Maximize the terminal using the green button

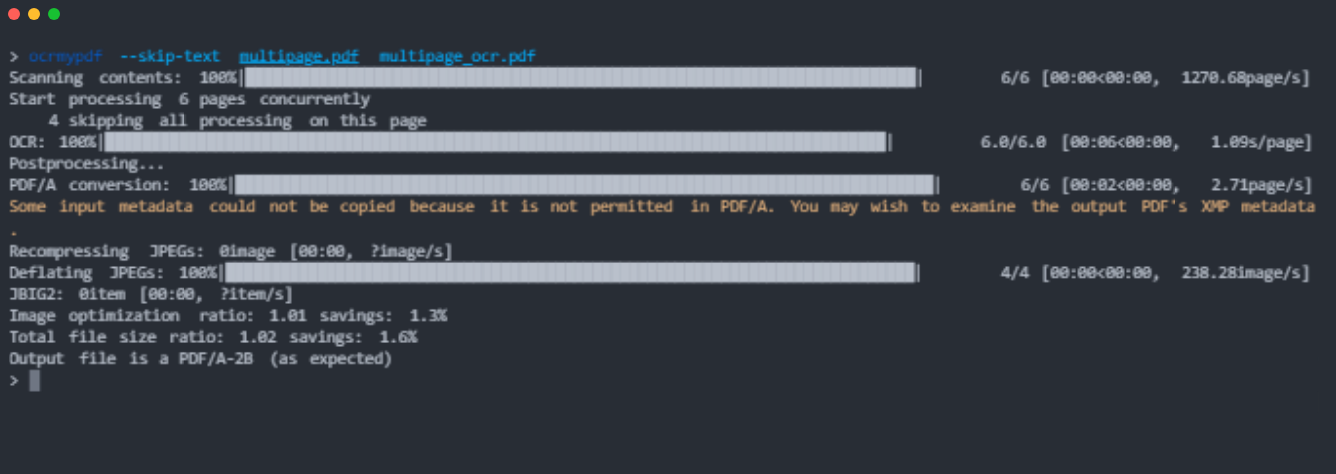[x=54, y=14]
